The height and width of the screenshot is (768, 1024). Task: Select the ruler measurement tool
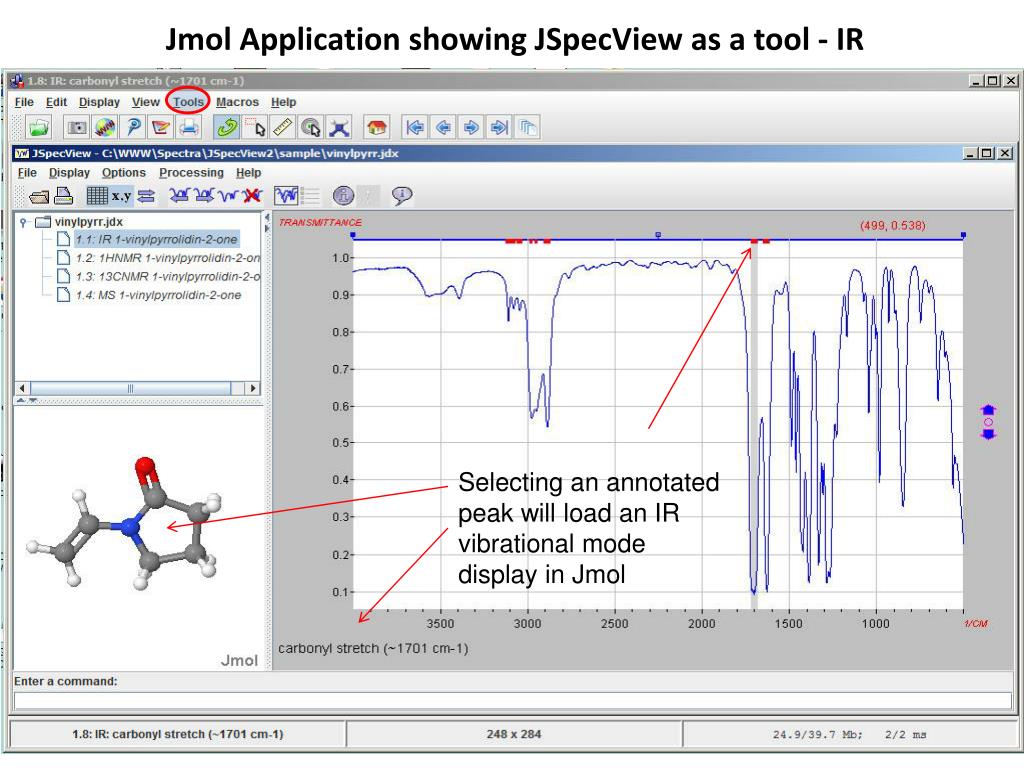[x=283, y=127]
